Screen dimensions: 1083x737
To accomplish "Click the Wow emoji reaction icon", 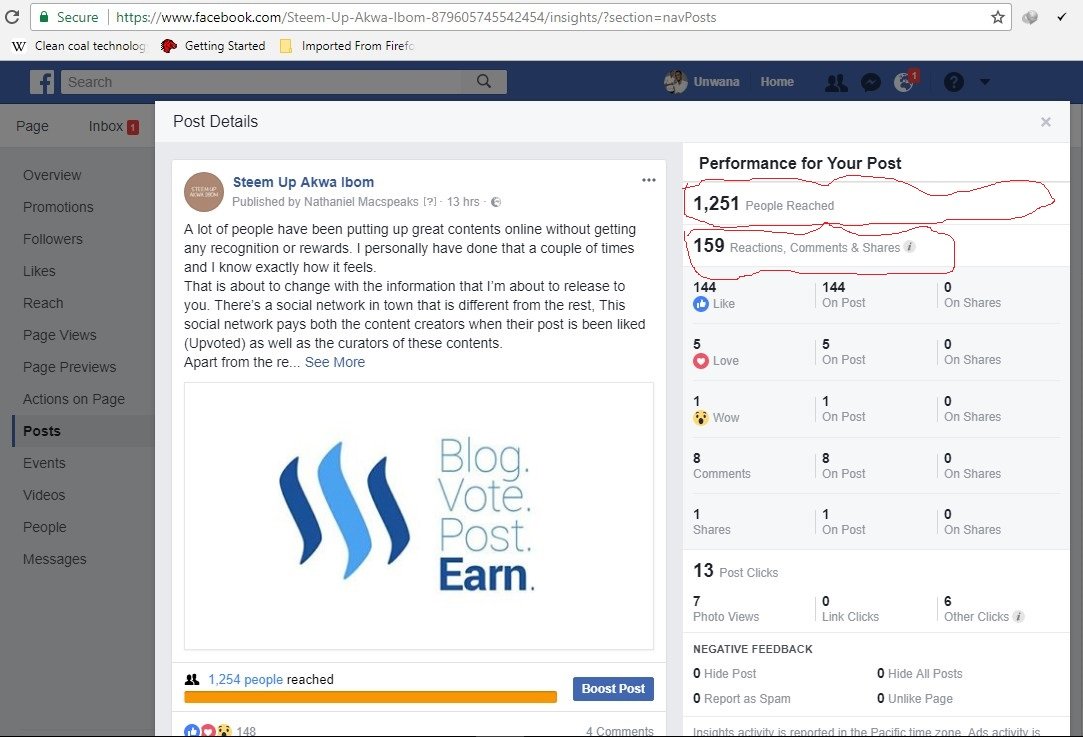I will click(701, 418).
